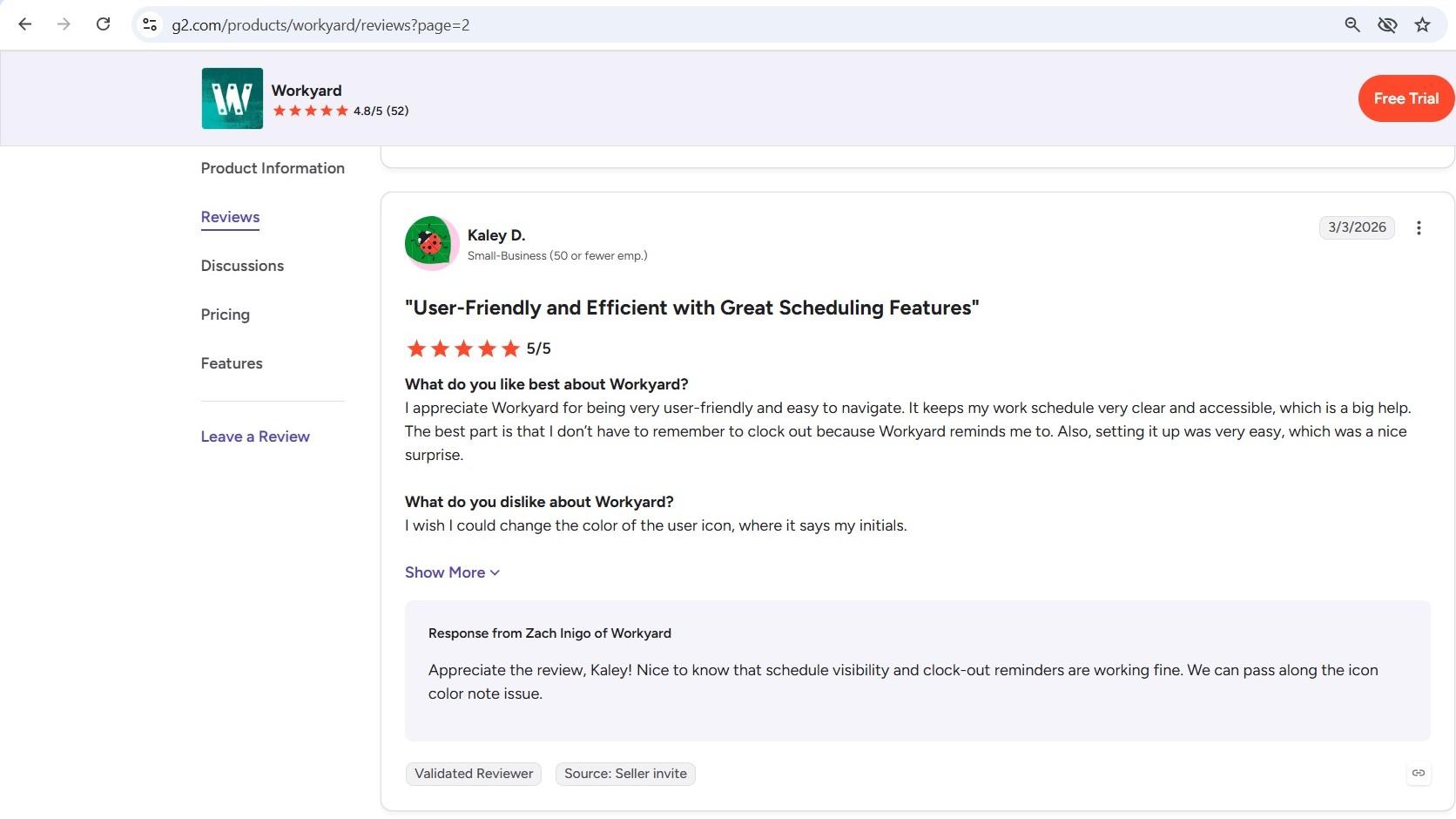Click the Workyard logo
This screenshot has width=1456, height=819.
232,98
